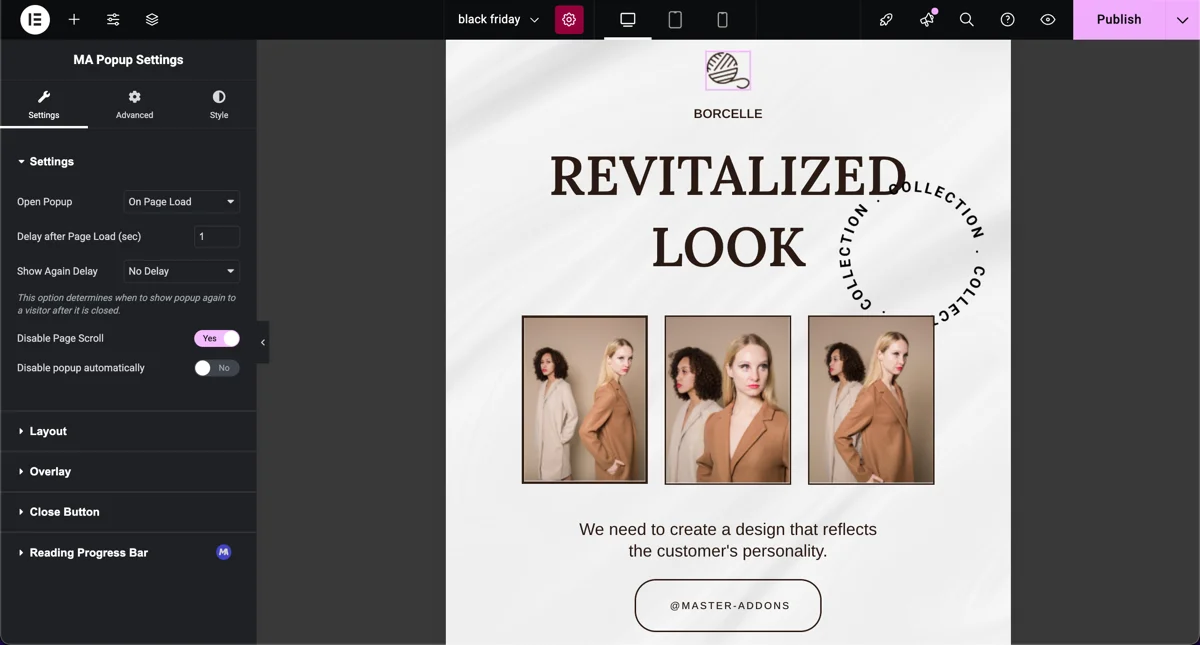Click the Add Element plus icon
This screenshot has width=1200, height=645.
[74, 19]
